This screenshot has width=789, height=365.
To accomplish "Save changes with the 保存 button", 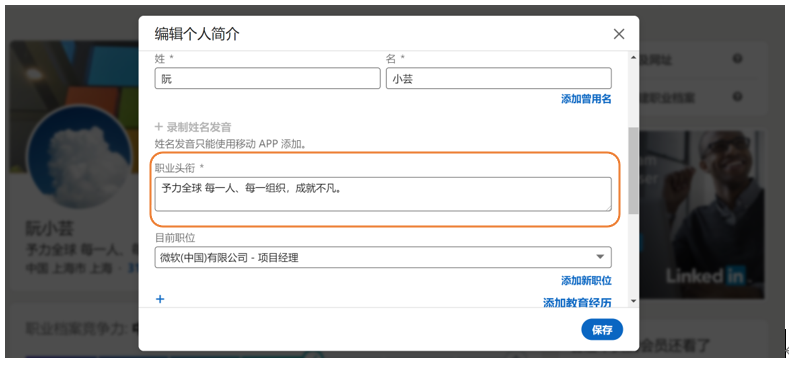I will tap(602, 330).
